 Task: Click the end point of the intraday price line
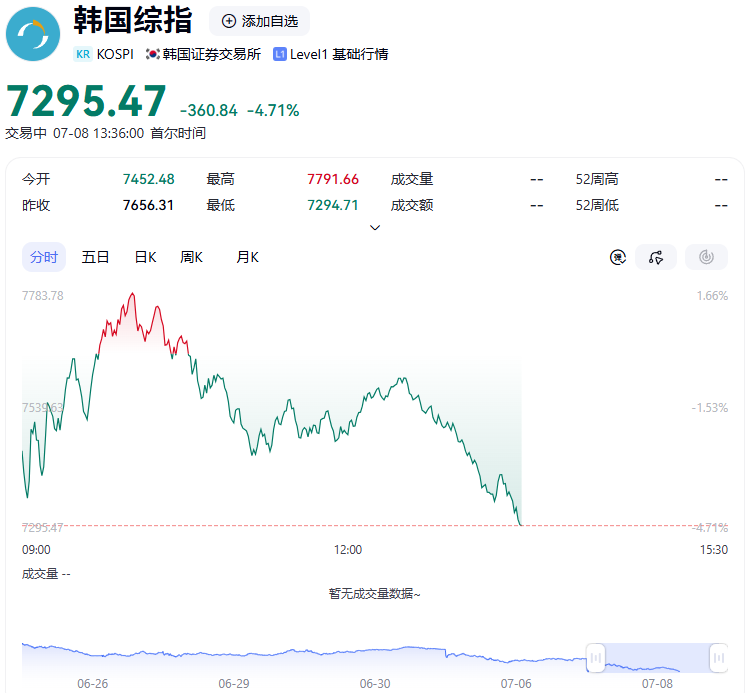[521, 525]
